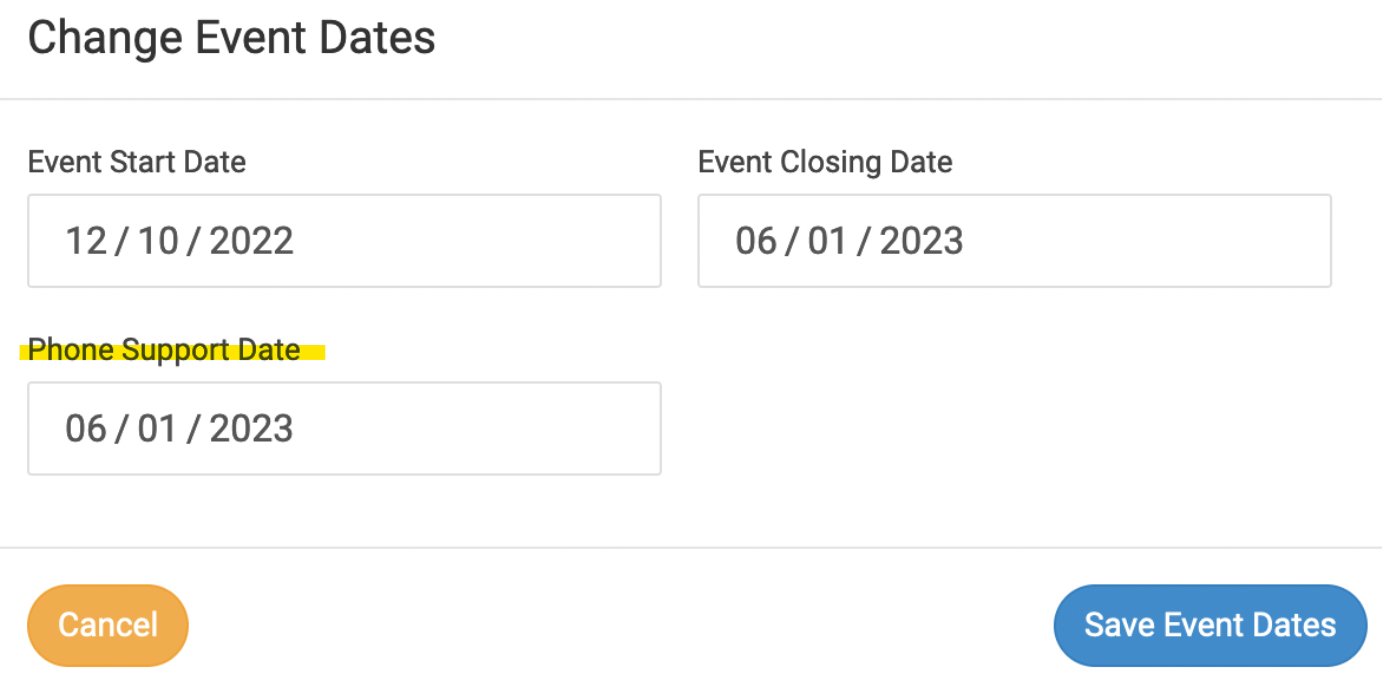Save the event dates
The height and width of the screenshot is (688, 1382).
(x=1210, y=625)
